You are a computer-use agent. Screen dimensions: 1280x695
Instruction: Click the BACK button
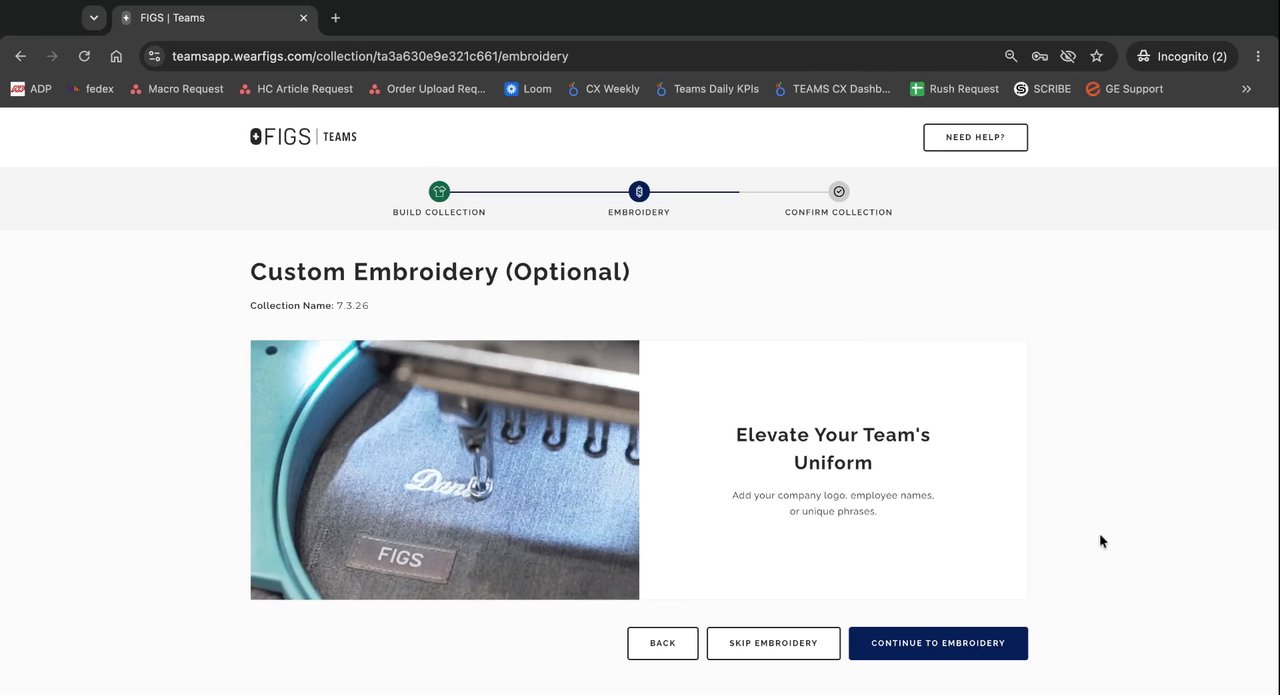click(x=662, y=643)
